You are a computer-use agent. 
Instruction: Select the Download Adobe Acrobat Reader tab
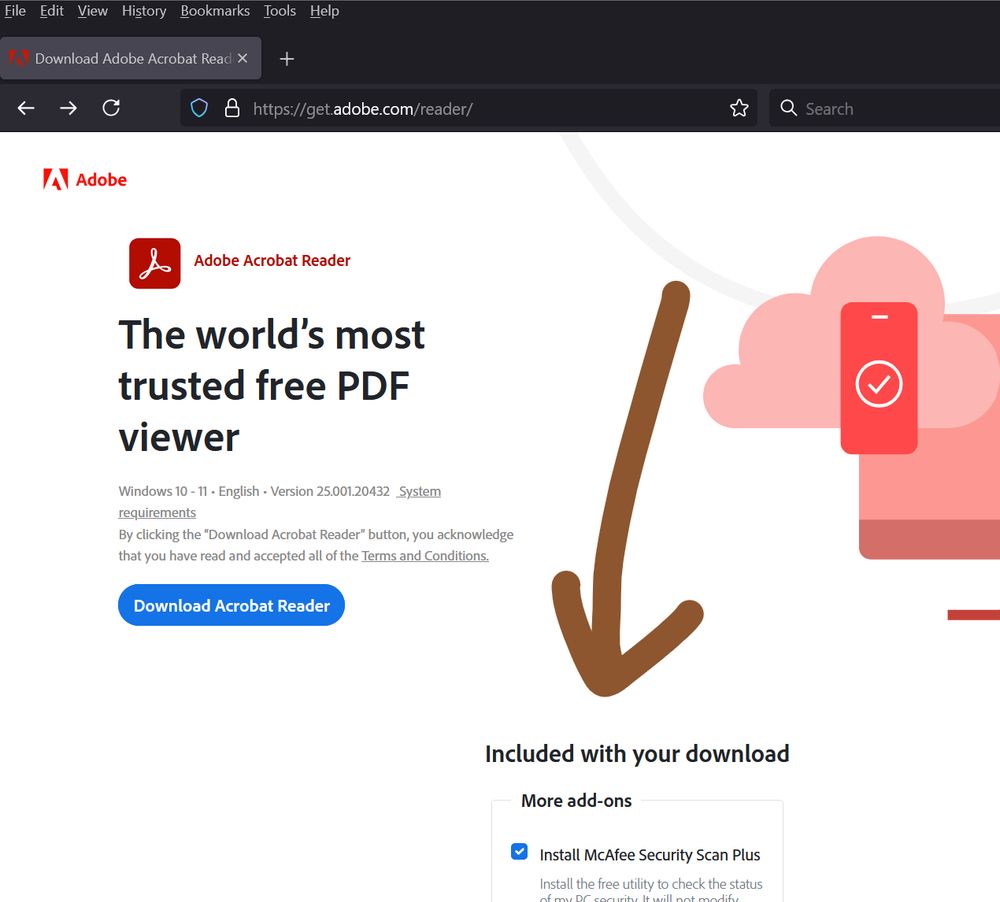point(131,58)
